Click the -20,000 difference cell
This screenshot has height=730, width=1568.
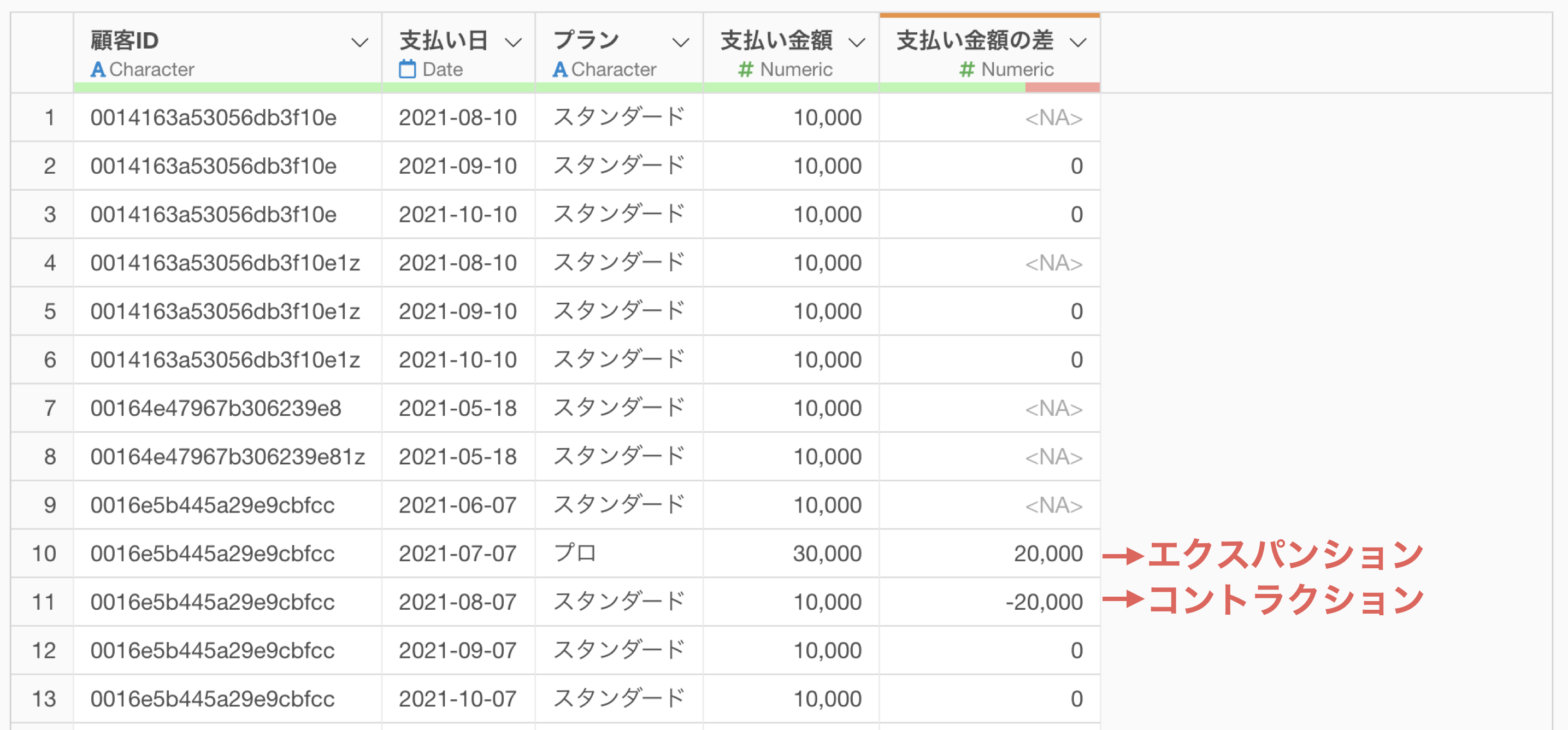pos(1044,602)
